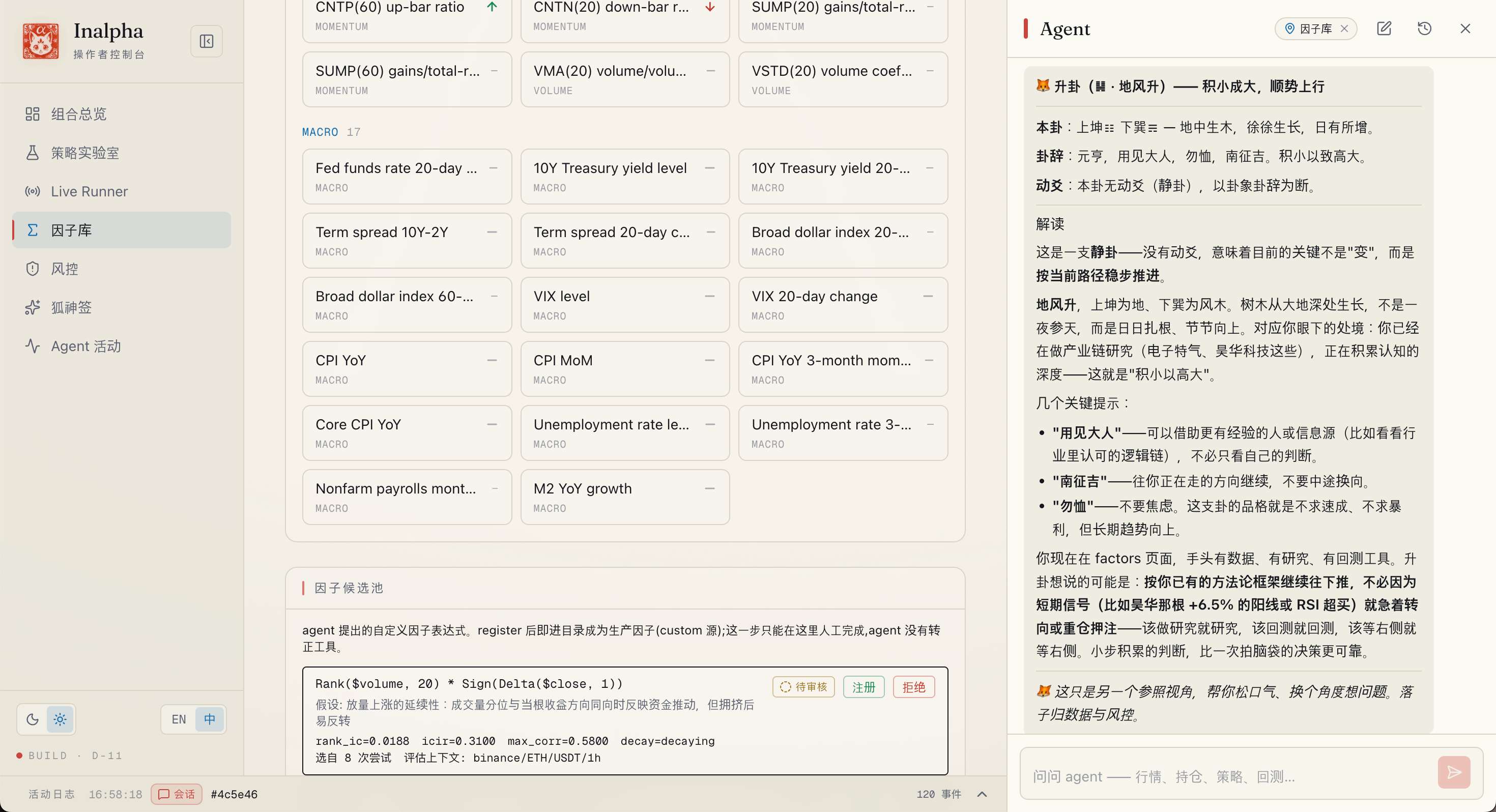Open the Term spread 10Y-2Y card

pyautogui.click(x=407, y=241)
